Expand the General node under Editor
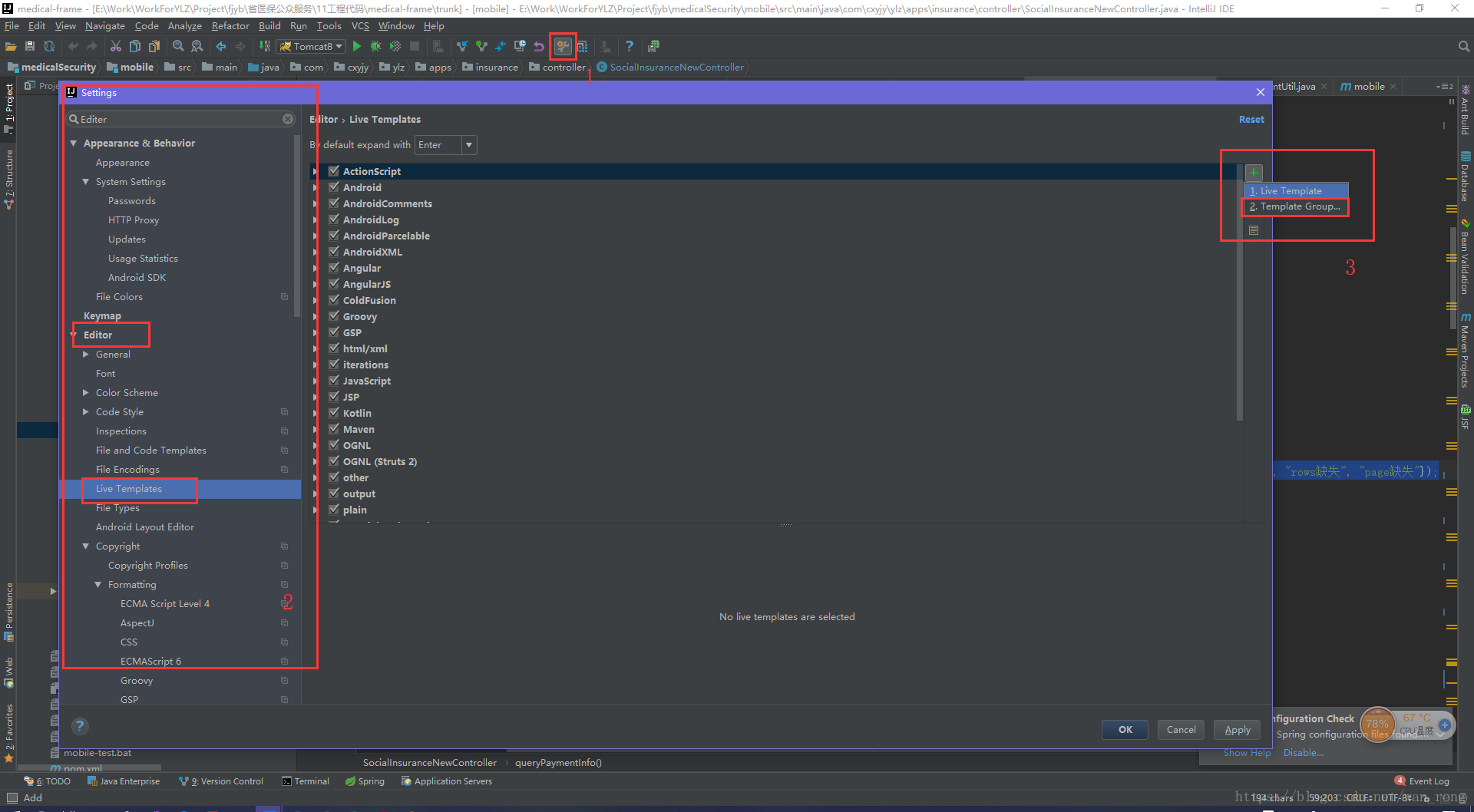 tap(86, 355)
